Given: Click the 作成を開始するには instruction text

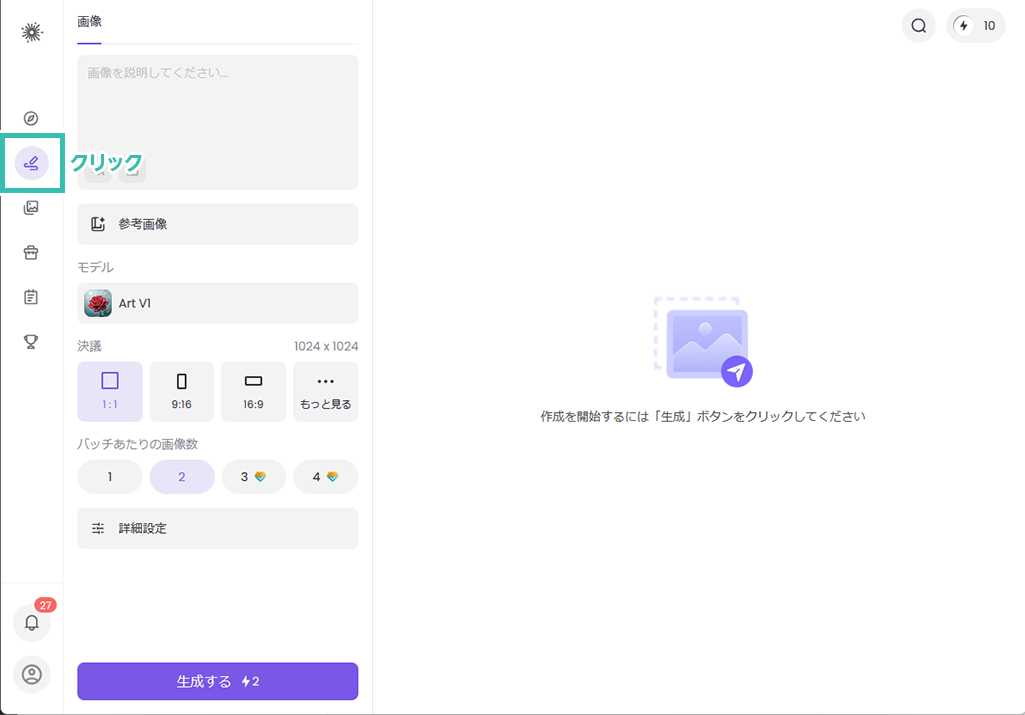Looking at the screenshot, I should [703, 416].
